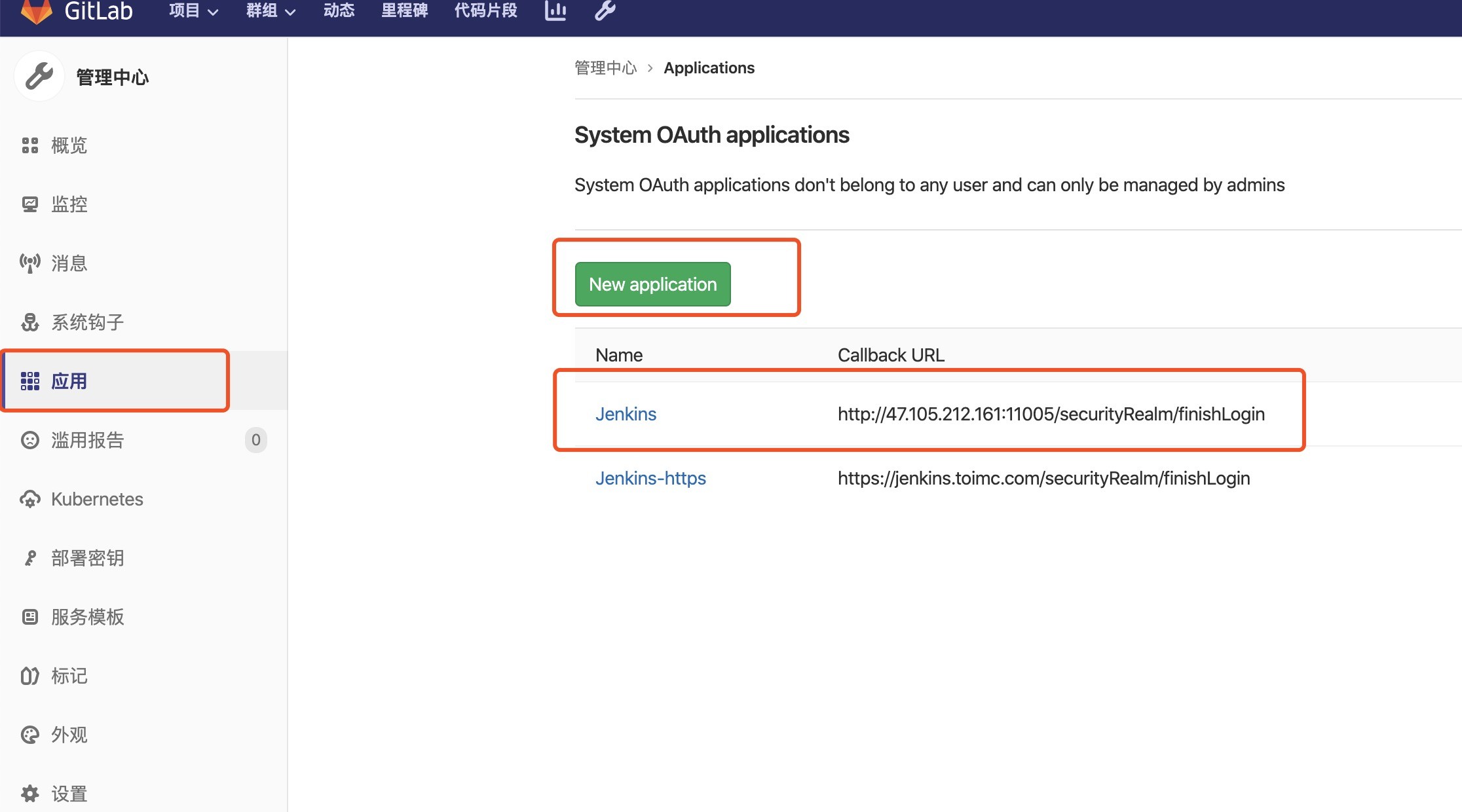The width and height of the screenshot is (1462, 812).
Task: Open 设置 settings gear item
Action: pos(68,794)
